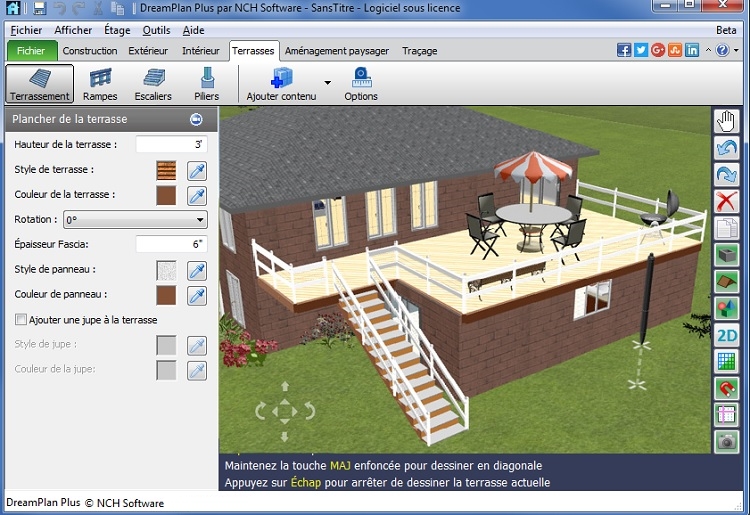Click the rotate-left arrow in view navigator
This screenshot has width=750, height=515.
point(261,411)
